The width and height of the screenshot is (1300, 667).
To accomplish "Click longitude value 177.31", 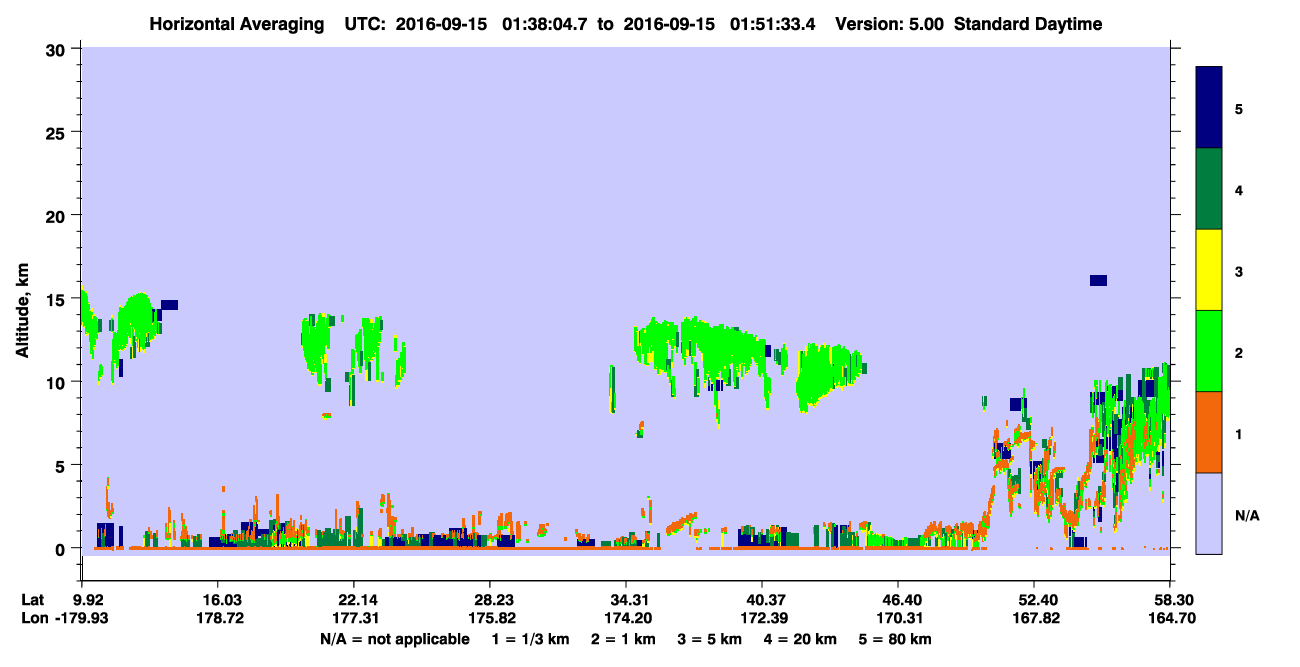I will coord(354,618).
